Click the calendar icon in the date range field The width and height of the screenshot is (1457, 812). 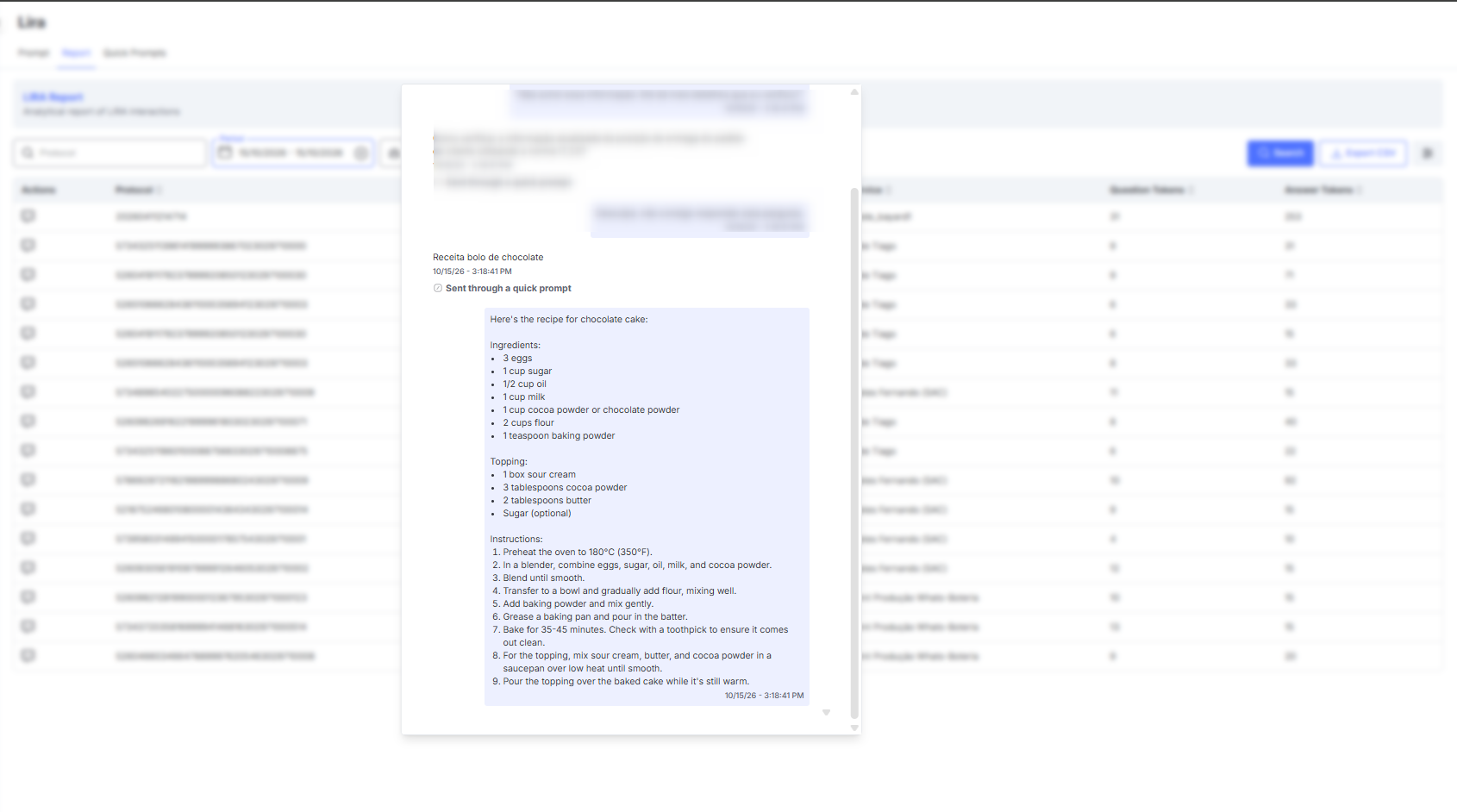225,153
